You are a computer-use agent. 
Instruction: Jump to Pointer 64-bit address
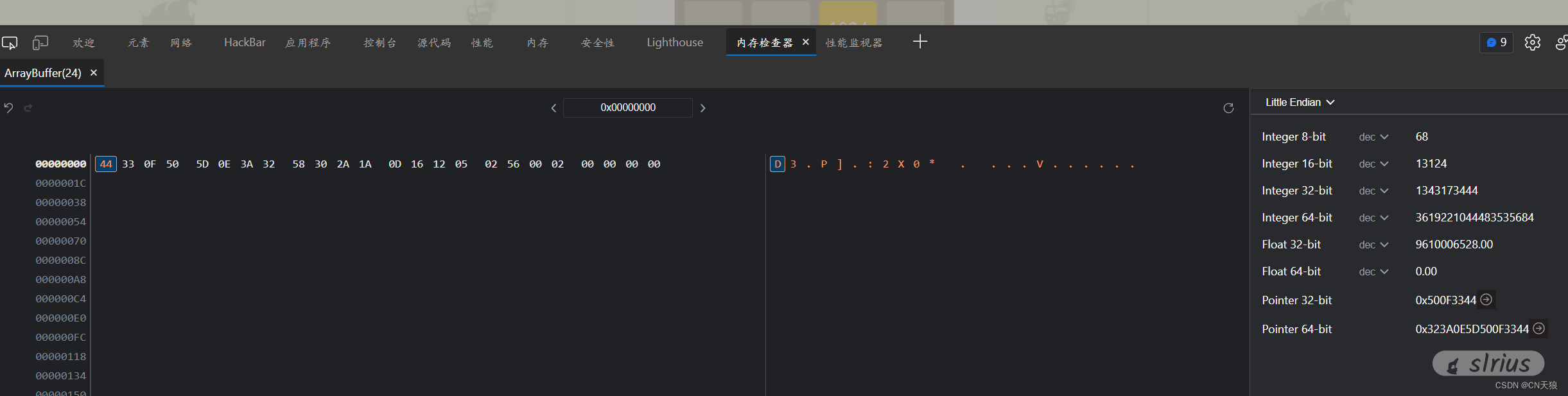point(1539,329)
